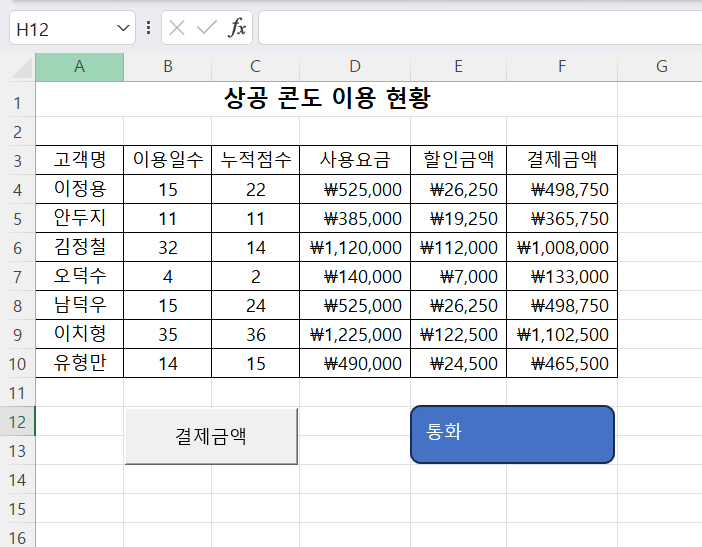
Task: Click the blue 통화 rounded shape
Action: click(x=512, y=435)
